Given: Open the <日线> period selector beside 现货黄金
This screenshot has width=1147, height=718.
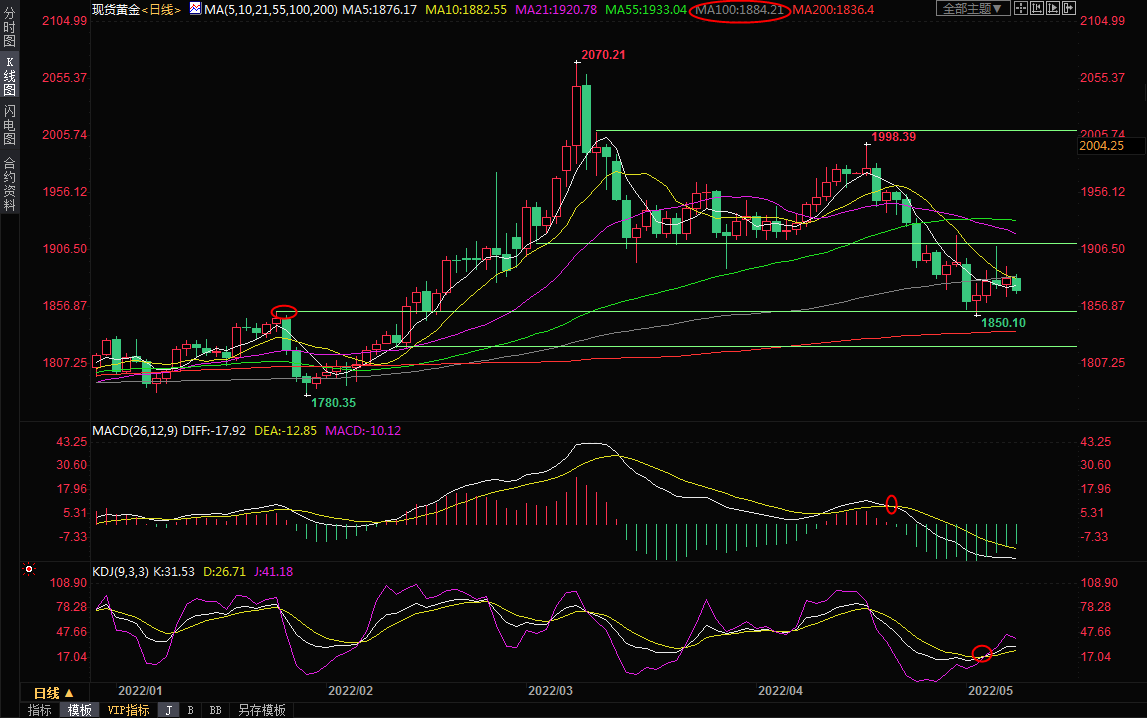Looking at the screenshot, I should tap(161, 9).
